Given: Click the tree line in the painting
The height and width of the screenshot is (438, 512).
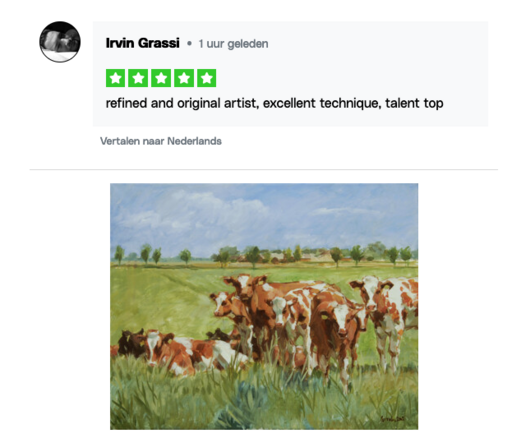Looking at the screenshot, I should (264, 255).
